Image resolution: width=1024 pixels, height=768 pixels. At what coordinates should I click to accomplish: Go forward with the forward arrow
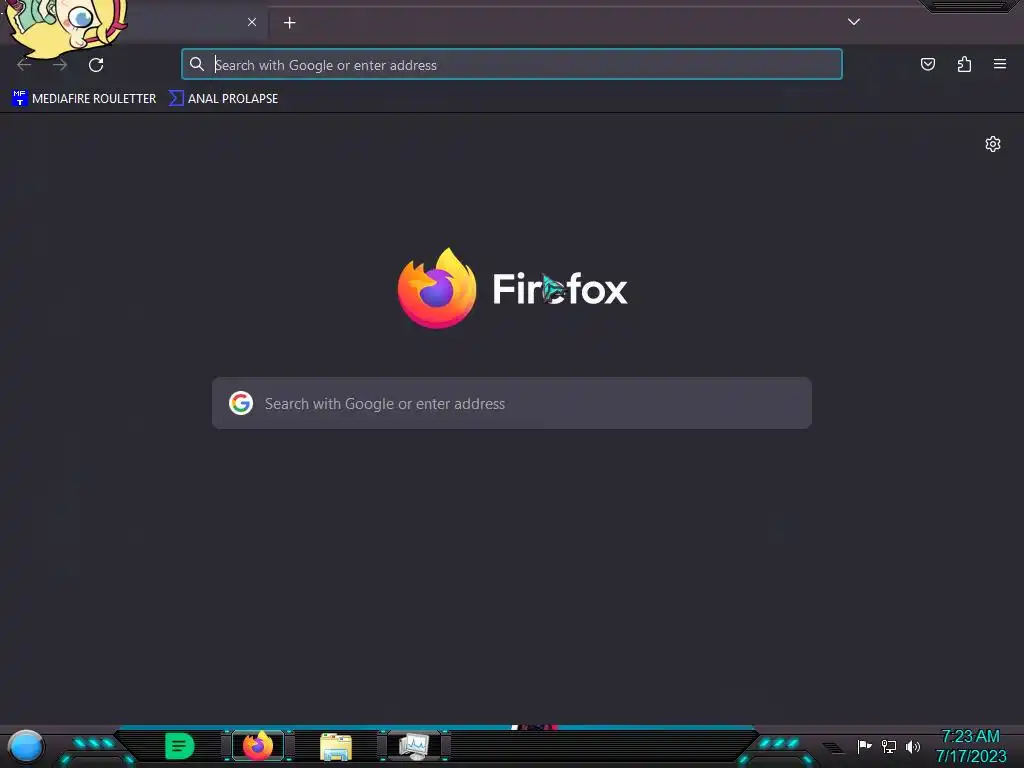pos(60,65)
